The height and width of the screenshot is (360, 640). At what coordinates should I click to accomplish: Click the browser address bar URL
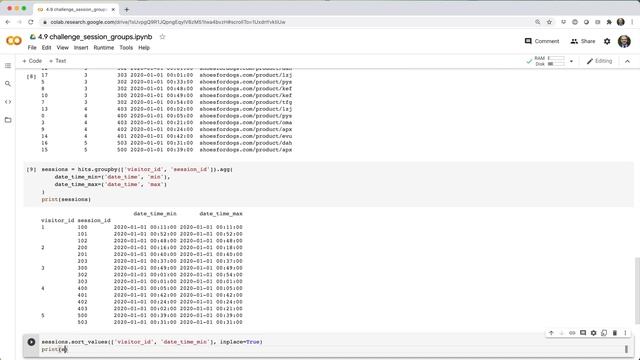(168, 22)
